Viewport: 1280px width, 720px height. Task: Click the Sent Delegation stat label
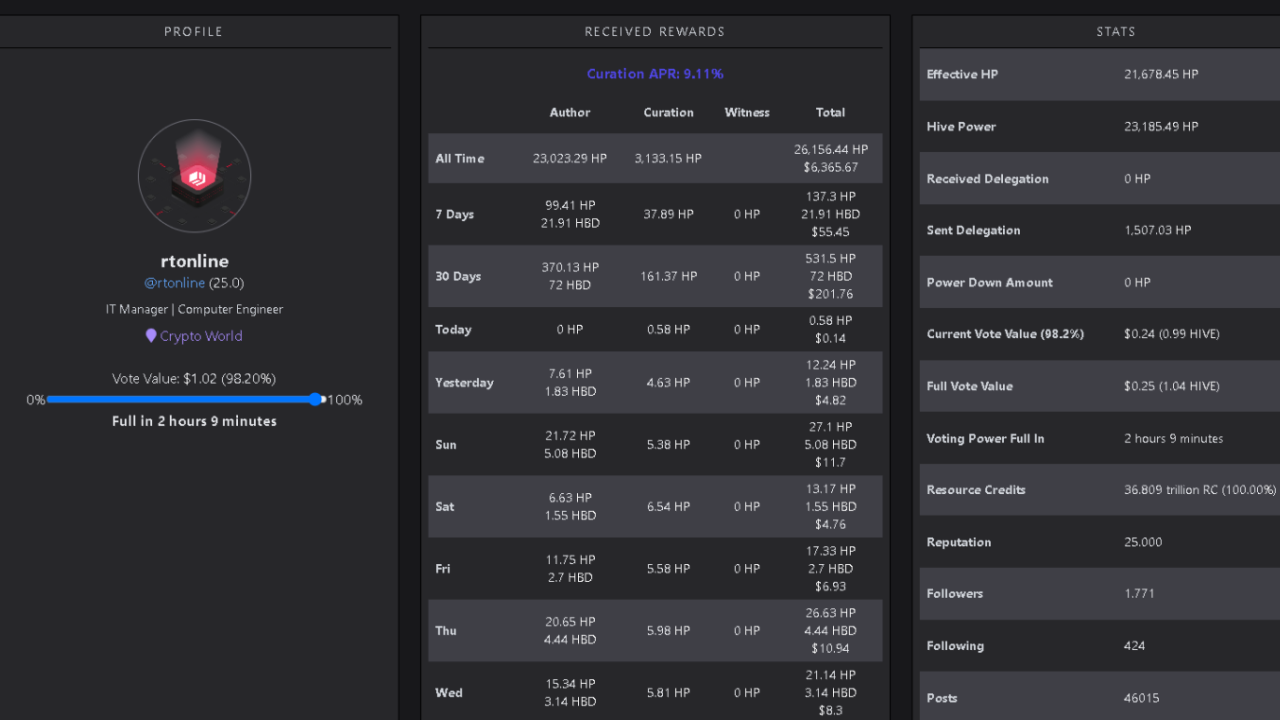(974, 231)
